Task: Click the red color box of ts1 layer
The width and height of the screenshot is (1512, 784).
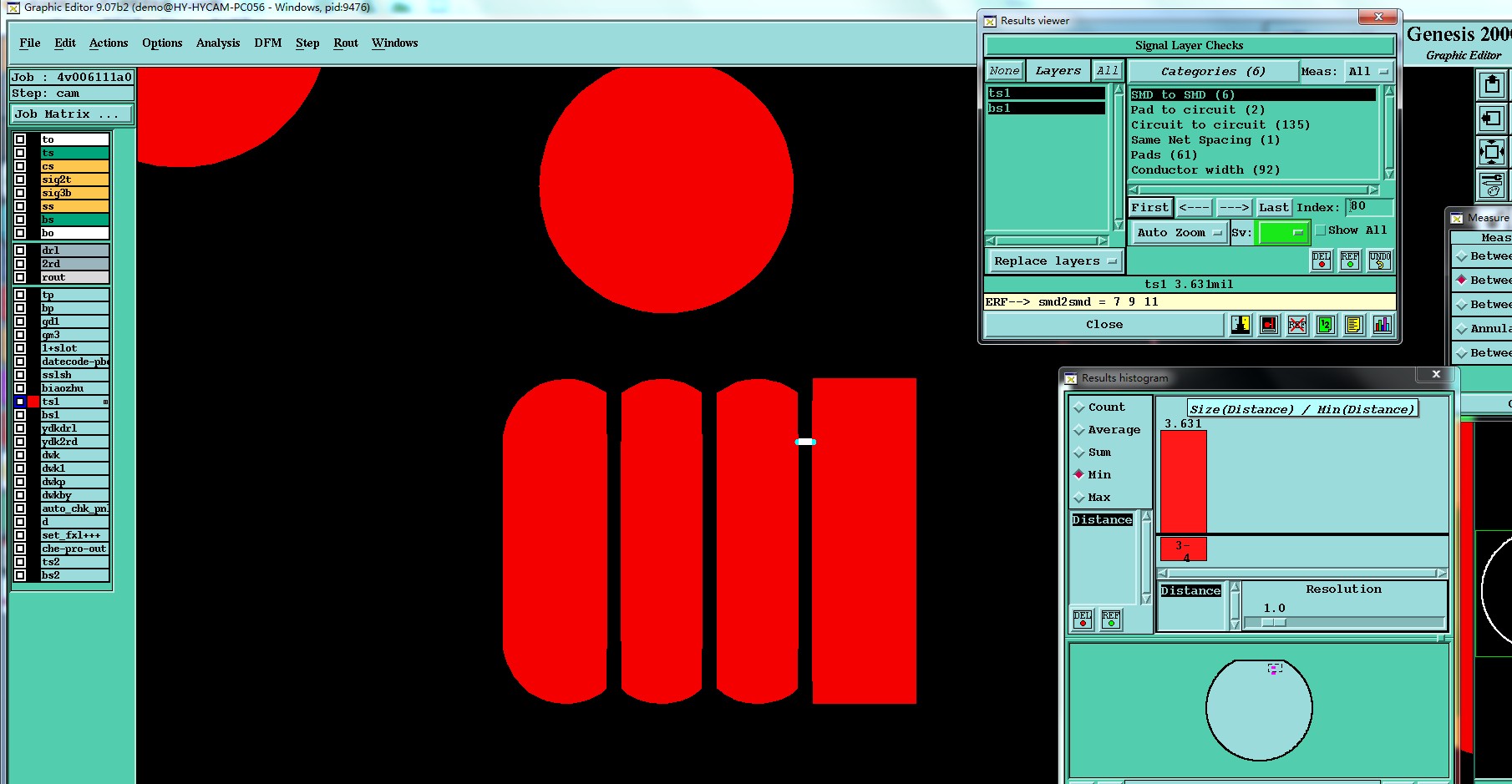Action: tap(33, 402)
